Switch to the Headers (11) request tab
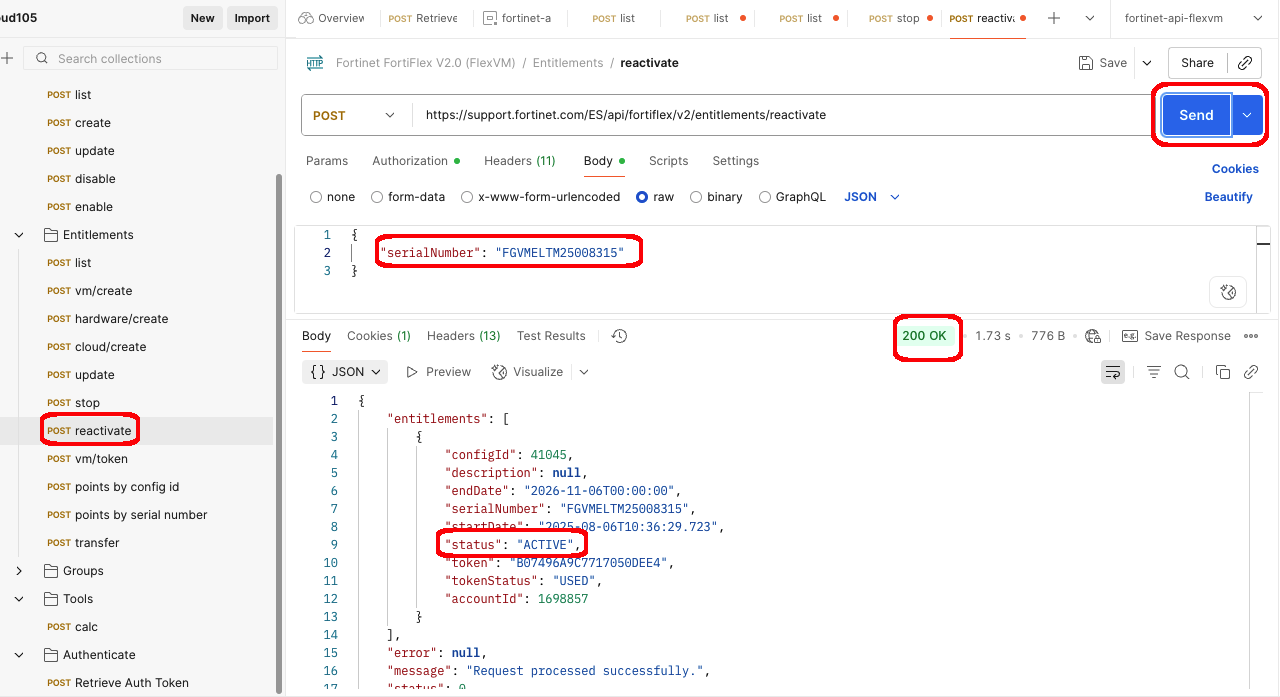The height and width of the screenshot is (697, 1280). (519, 161)
